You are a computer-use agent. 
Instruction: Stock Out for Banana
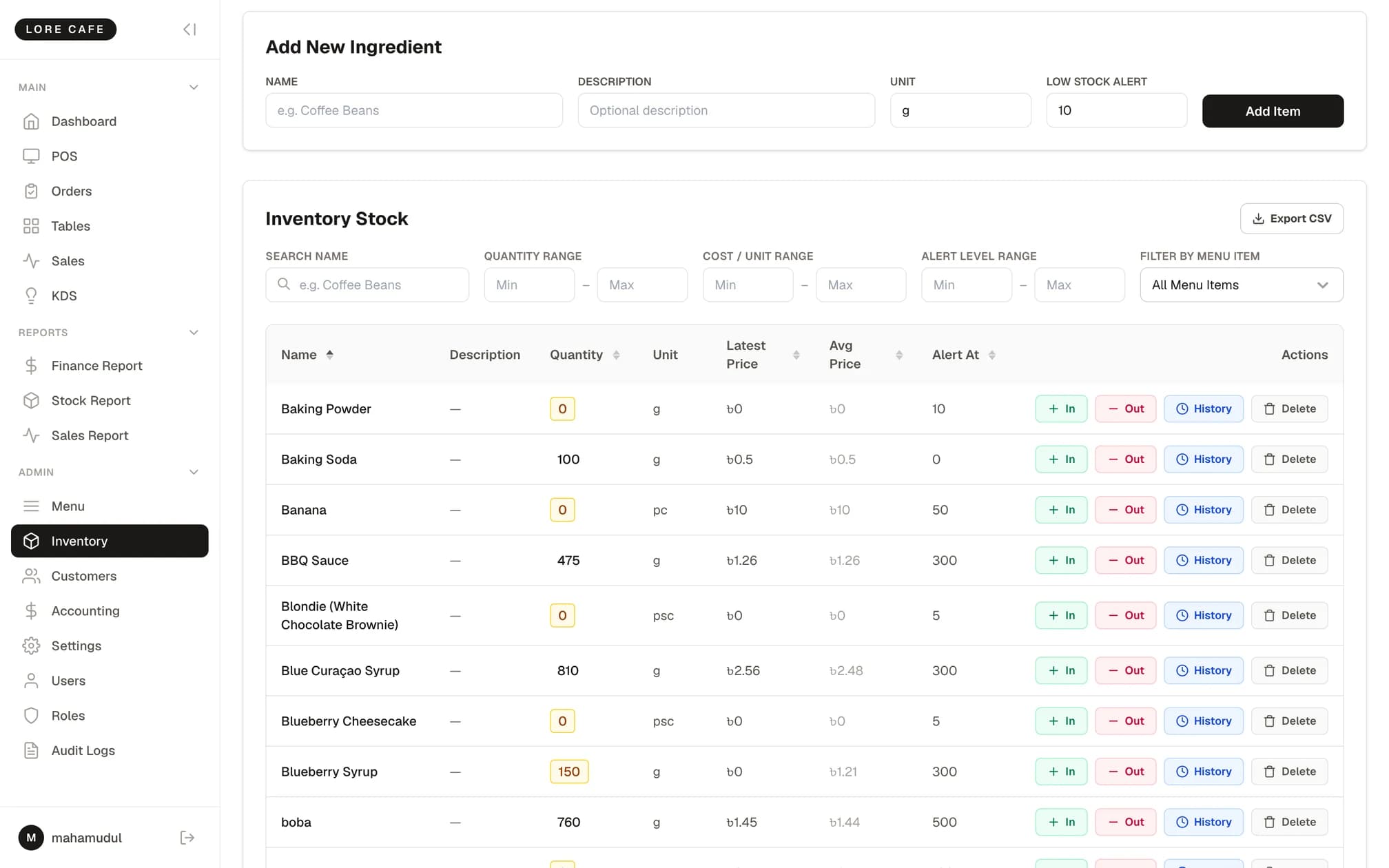click(1125, 510)
